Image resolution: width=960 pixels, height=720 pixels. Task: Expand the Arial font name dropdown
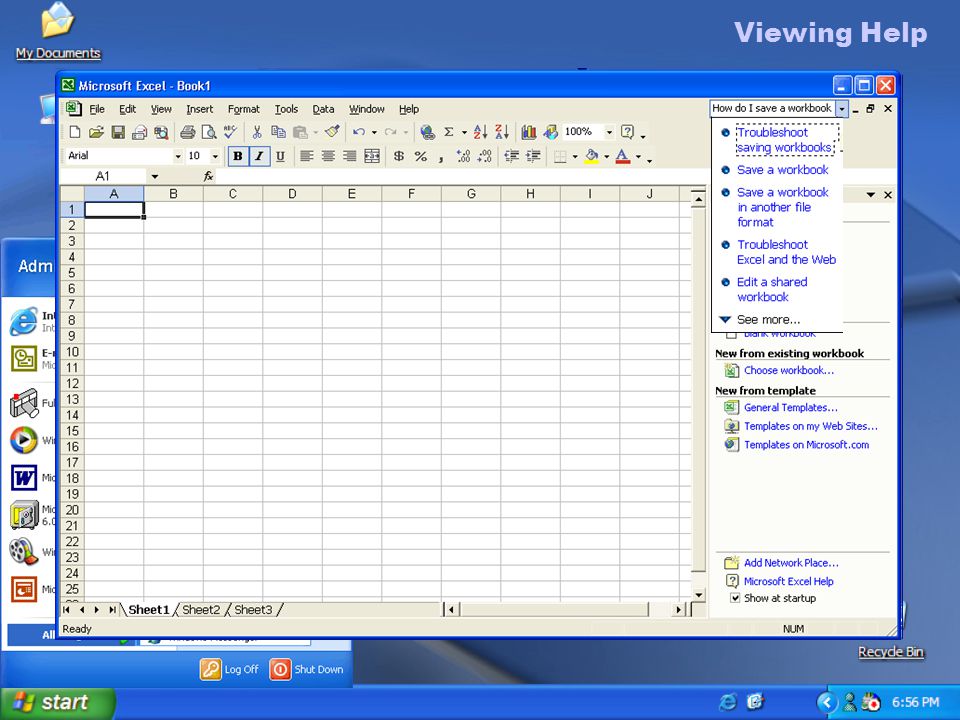pos(178,156)
